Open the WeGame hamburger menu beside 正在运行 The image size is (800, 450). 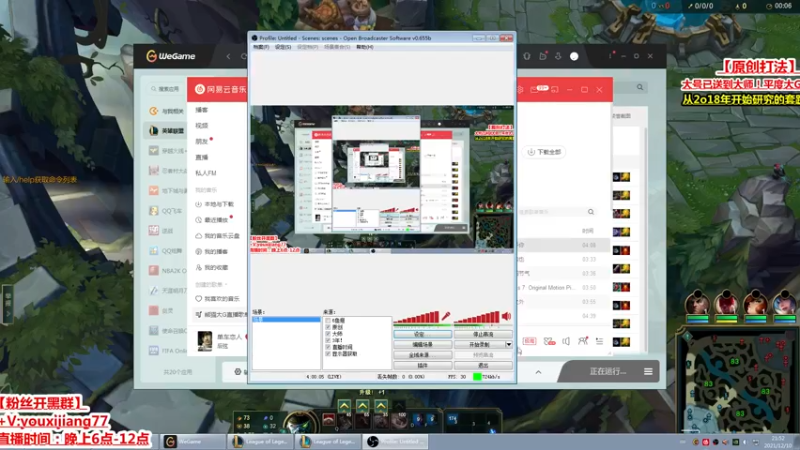coord(648,371)
